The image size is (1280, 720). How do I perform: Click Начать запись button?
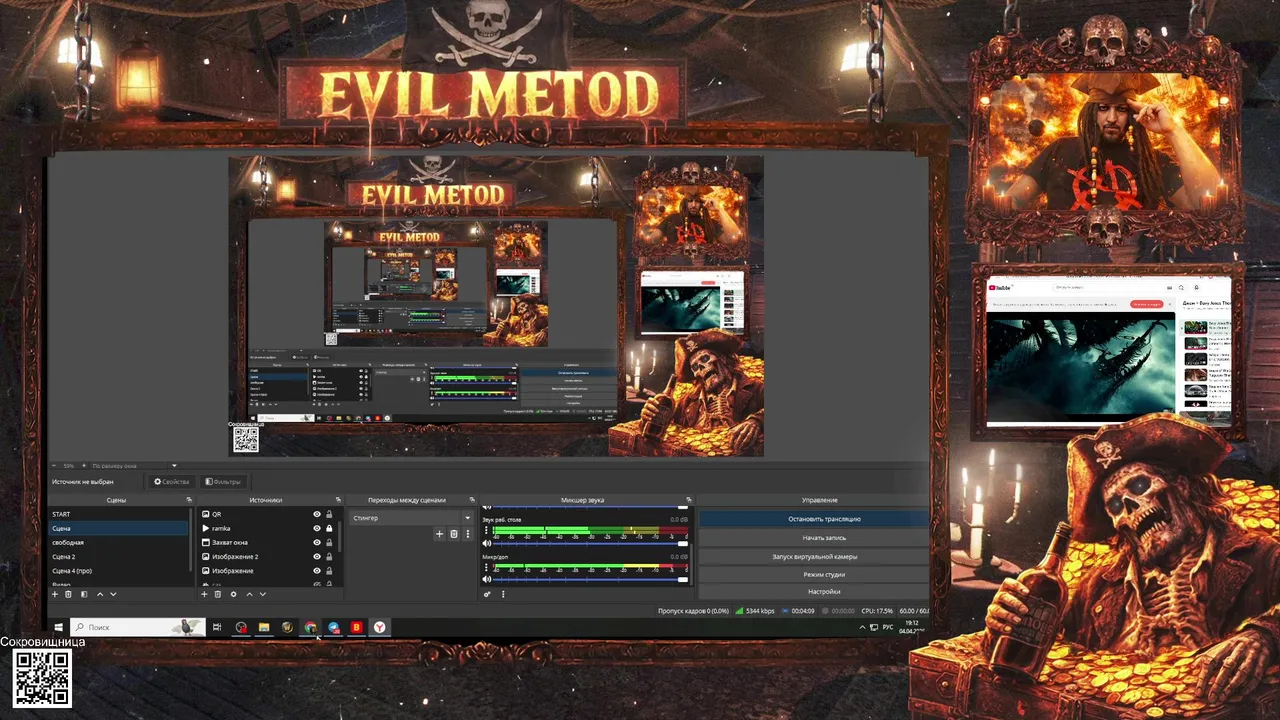pos(813,538)
